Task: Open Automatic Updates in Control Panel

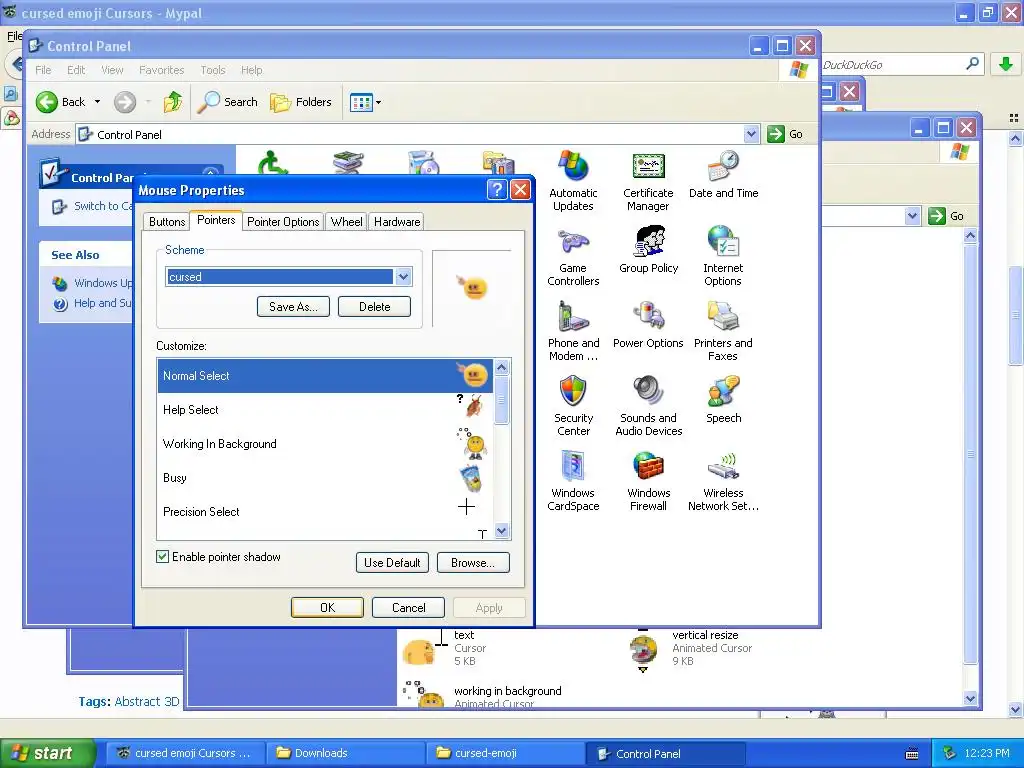Action: click(x=573, y=181)
